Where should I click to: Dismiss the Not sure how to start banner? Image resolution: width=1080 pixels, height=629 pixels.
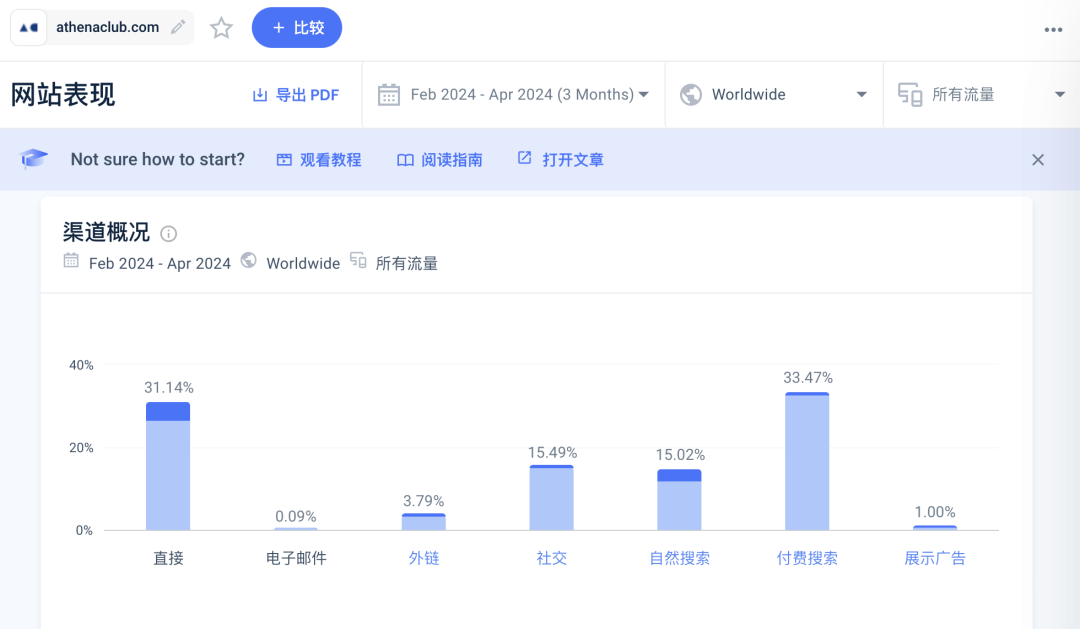[x=1038, y=159]
